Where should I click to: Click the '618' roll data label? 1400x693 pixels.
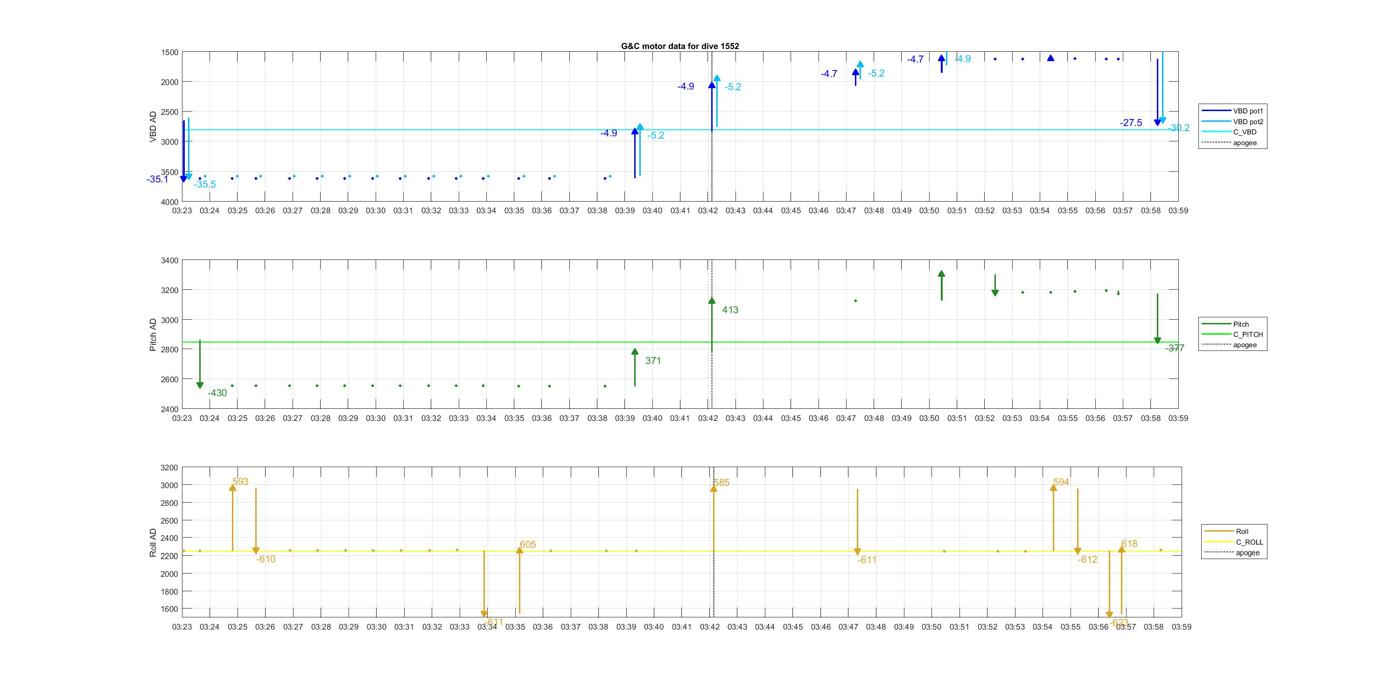click(x=1129, y=544)
